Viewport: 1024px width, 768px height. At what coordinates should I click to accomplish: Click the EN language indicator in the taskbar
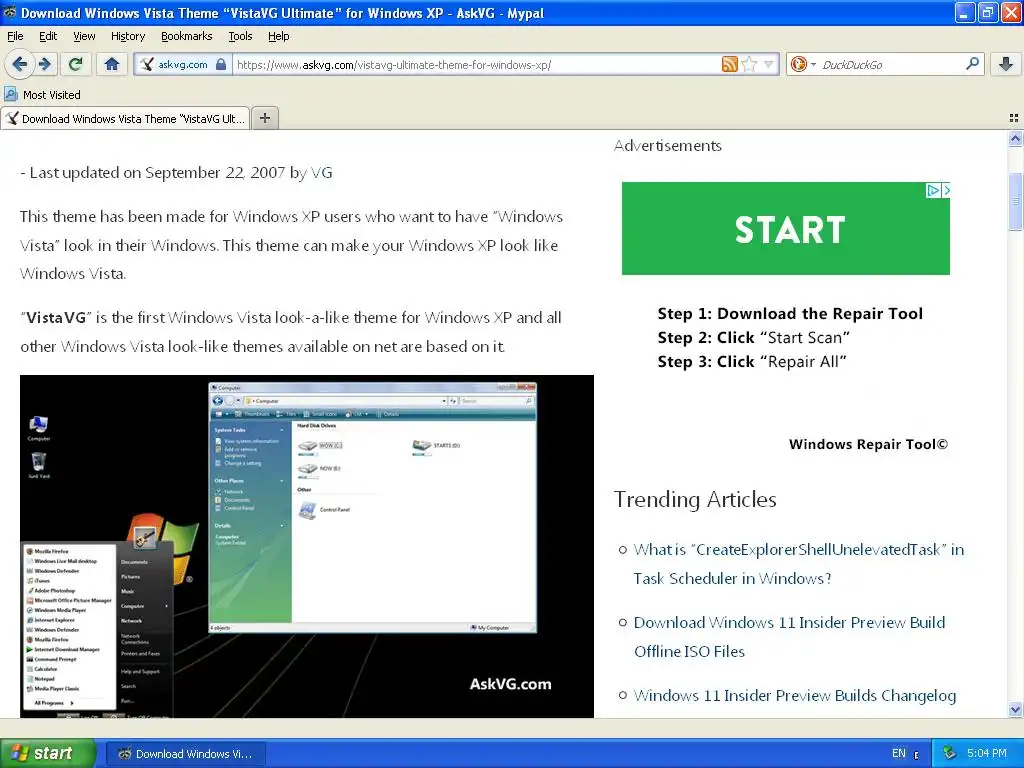(899, 753)
